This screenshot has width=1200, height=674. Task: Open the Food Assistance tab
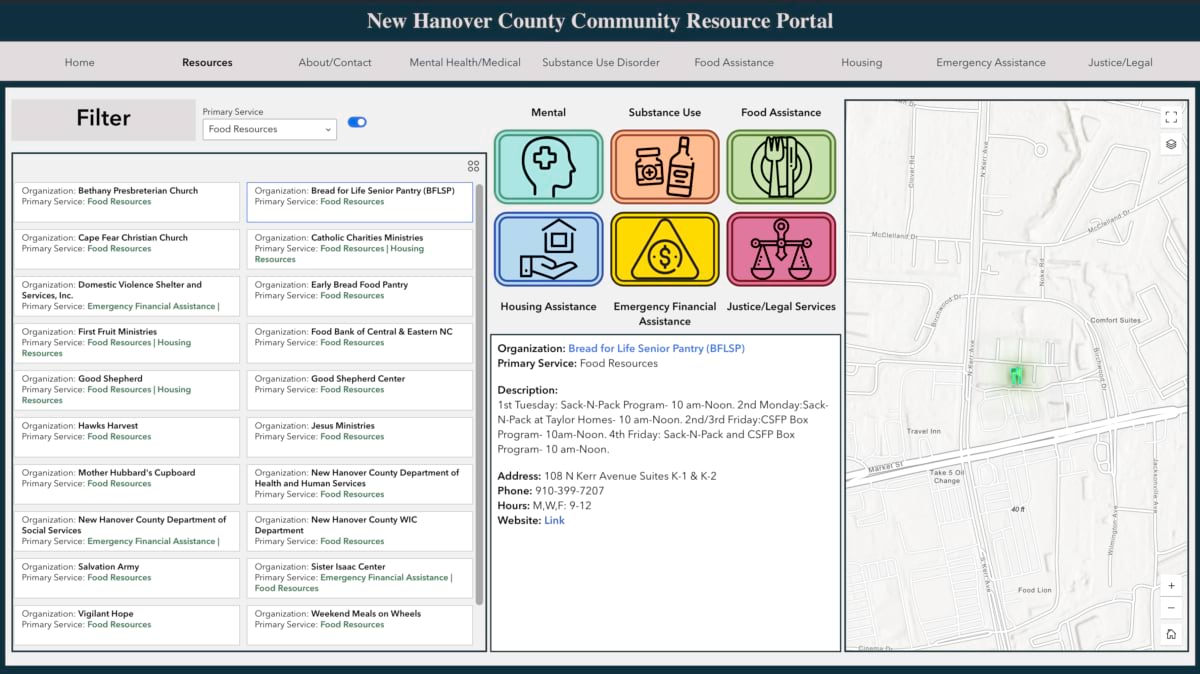coord(734,62)
